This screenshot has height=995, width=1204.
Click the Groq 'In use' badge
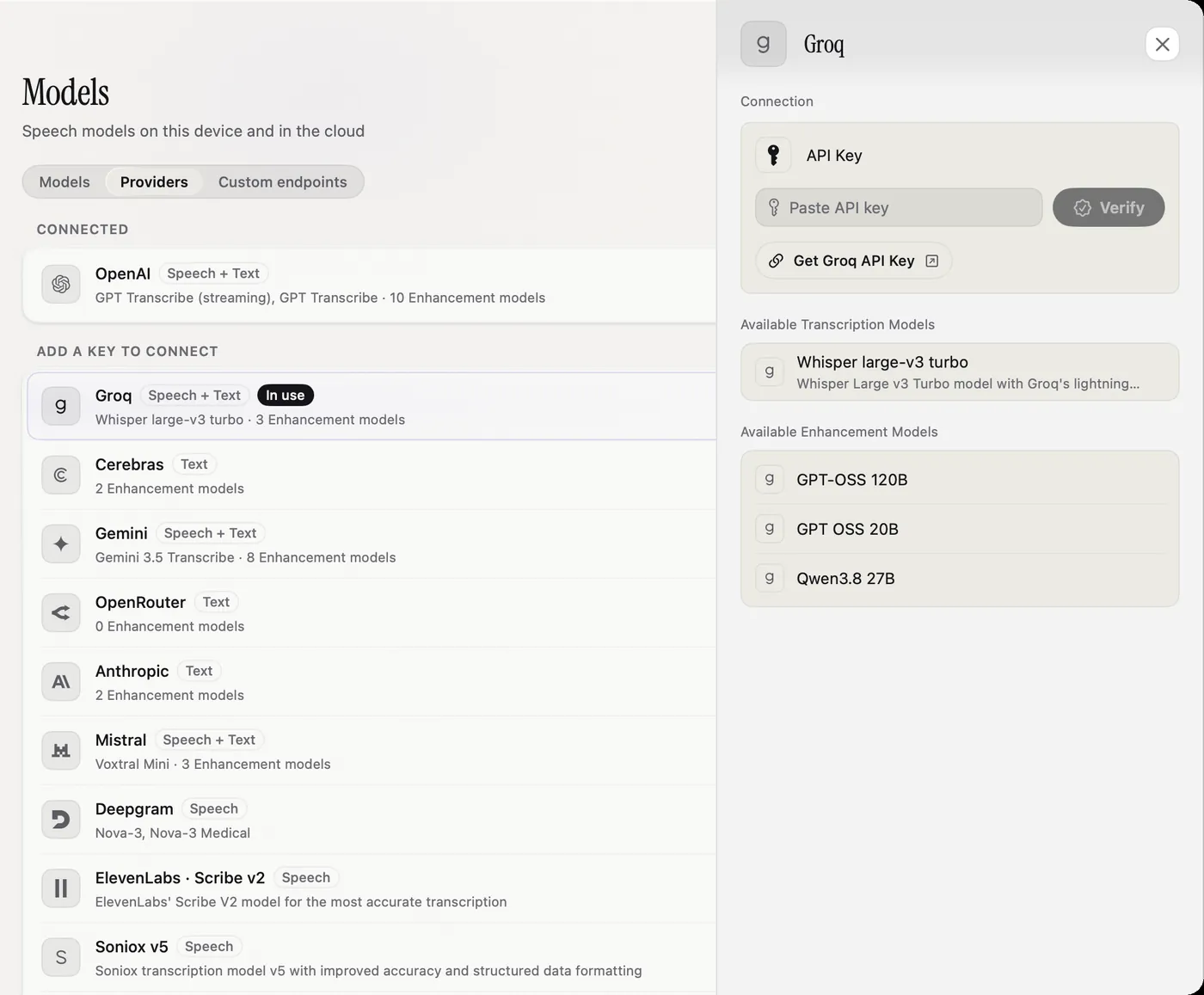[286, 396]
